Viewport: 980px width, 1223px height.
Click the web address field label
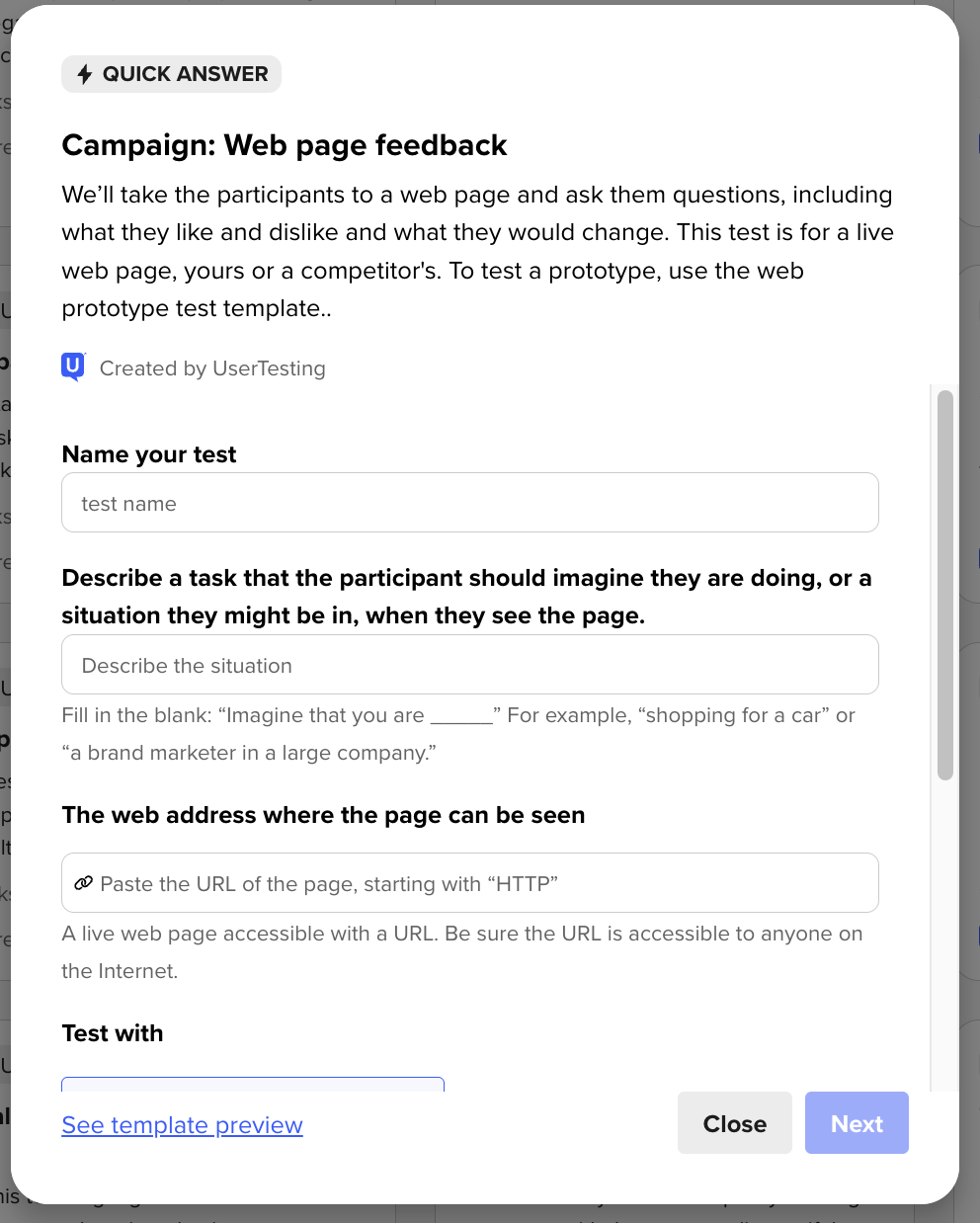click(x=323, y=815)
